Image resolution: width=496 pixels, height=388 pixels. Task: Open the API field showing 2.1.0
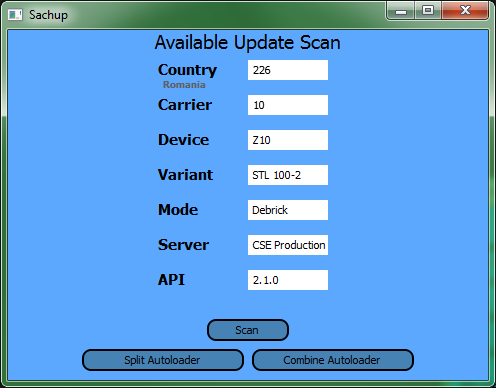(288, 280)
